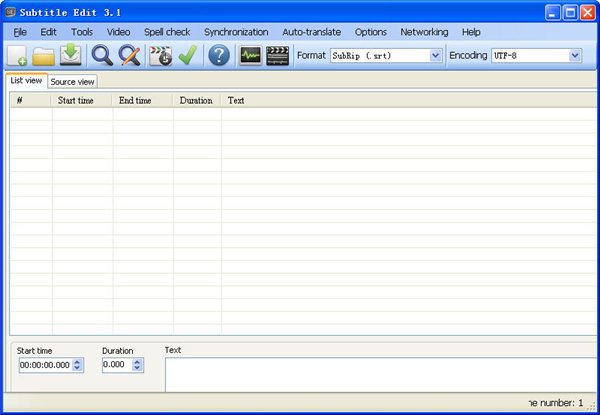Open the Video menu

click(118, 32)
